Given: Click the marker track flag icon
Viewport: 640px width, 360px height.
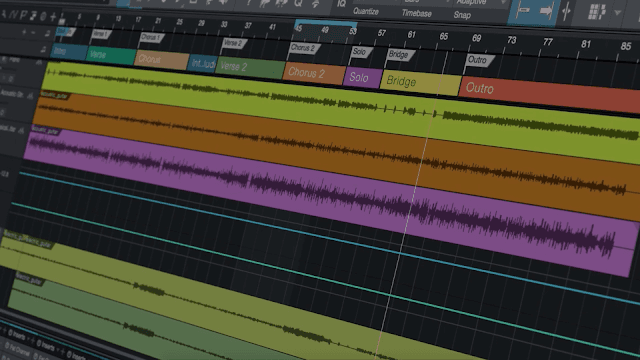Looking at the screenshot, I should [x=47, y=34].
